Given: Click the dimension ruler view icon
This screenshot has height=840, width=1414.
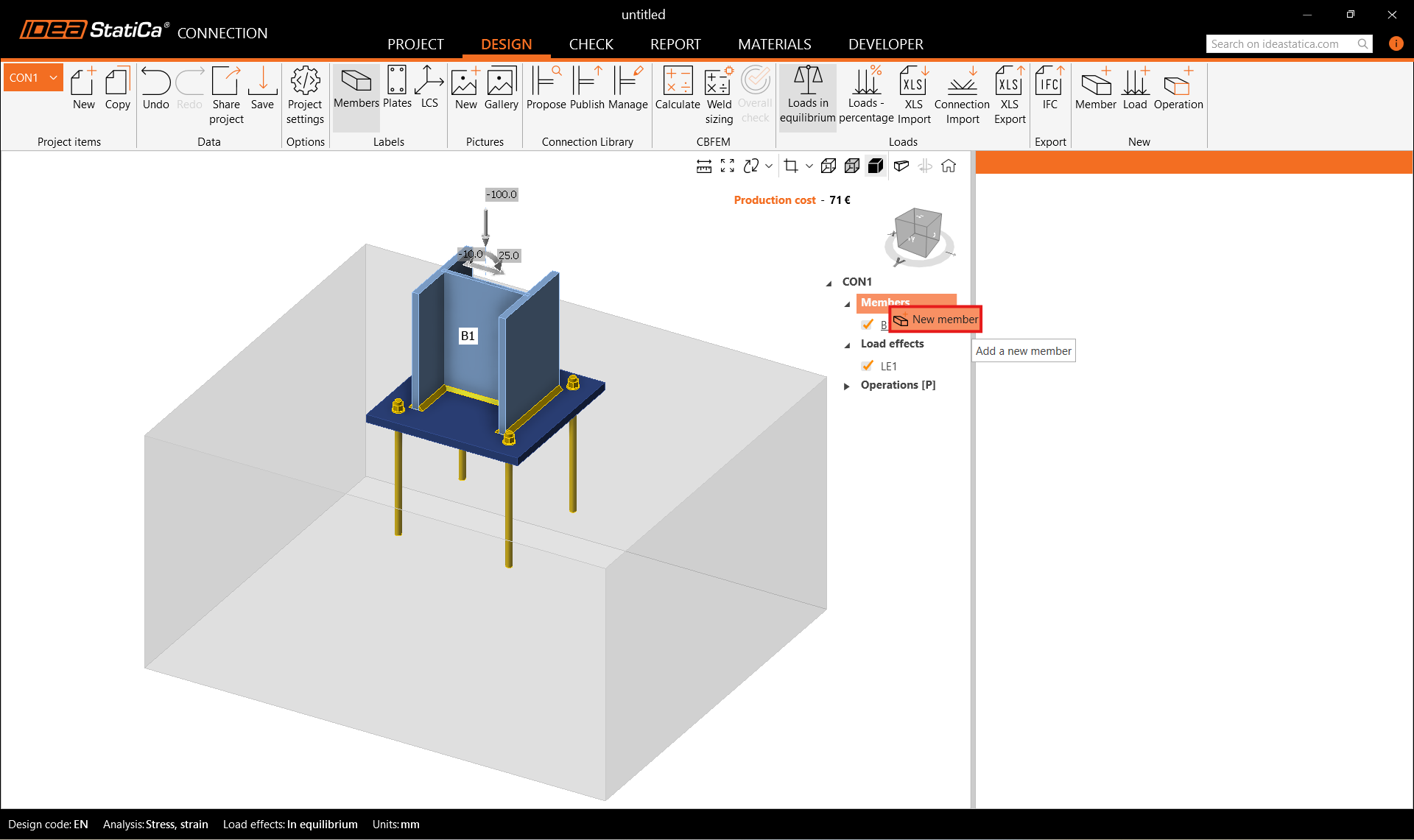Looking at the screenshot, I should point(703,166).
